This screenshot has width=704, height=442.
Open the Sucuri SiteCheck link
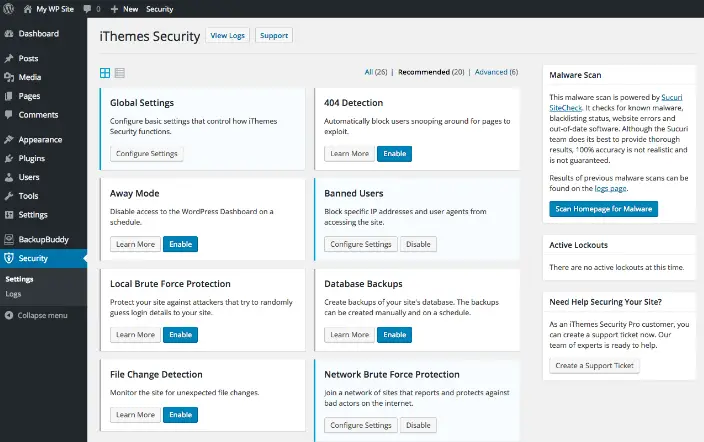[x=616, y=102]
